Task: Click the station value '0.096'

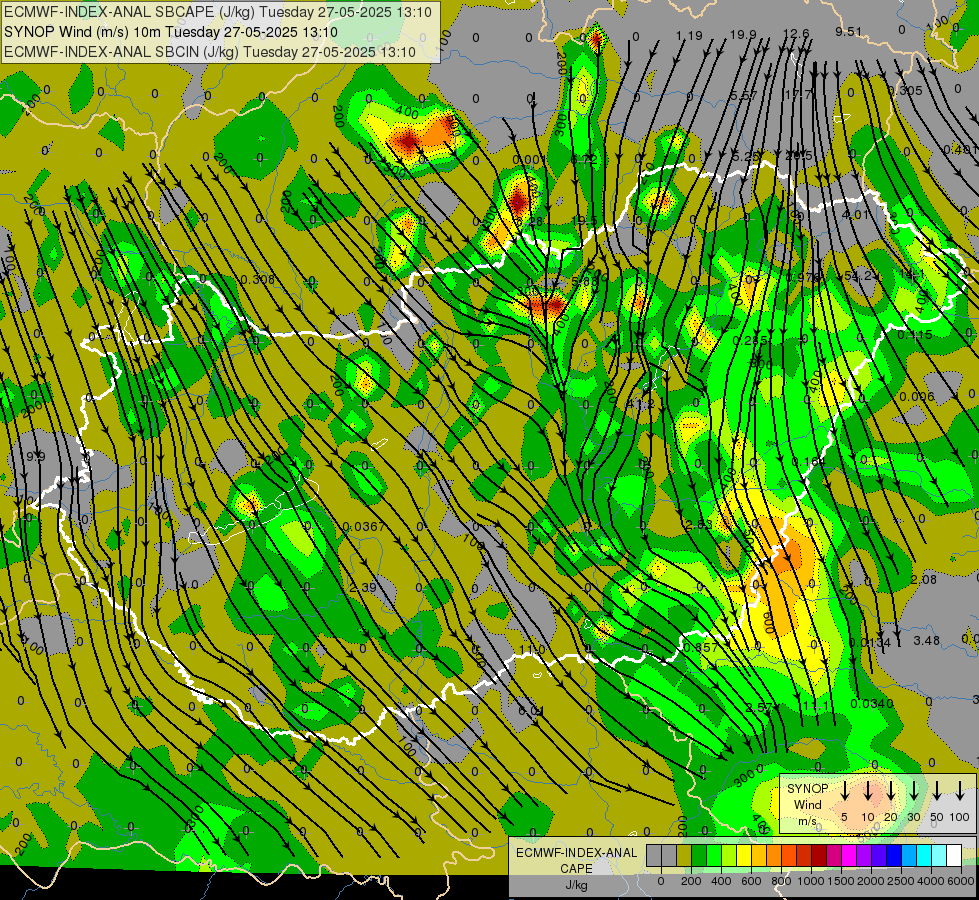Action: coord(917,397)
